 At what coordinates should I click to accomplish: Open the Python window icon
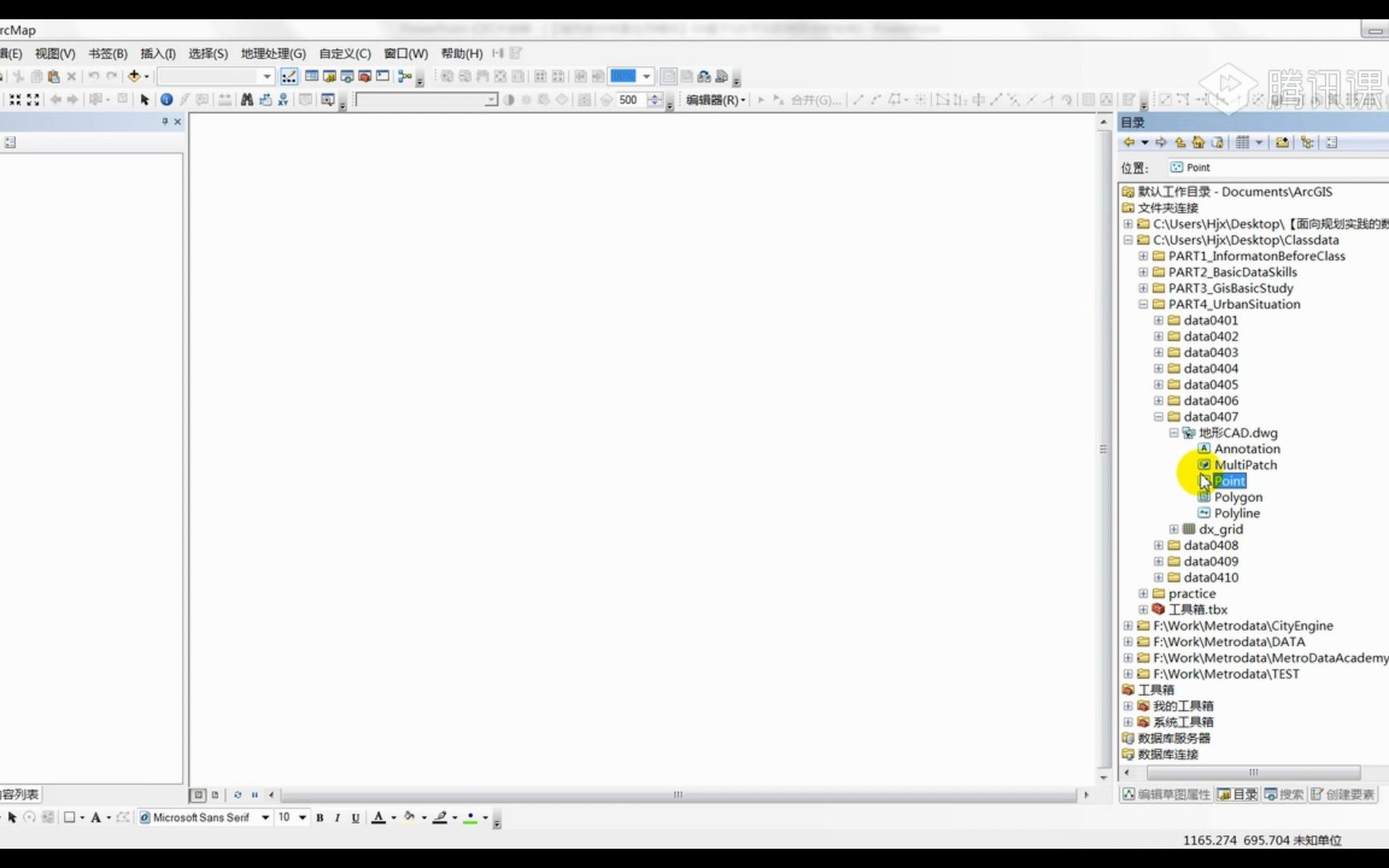pyautogui.click(x=383, y=76)
